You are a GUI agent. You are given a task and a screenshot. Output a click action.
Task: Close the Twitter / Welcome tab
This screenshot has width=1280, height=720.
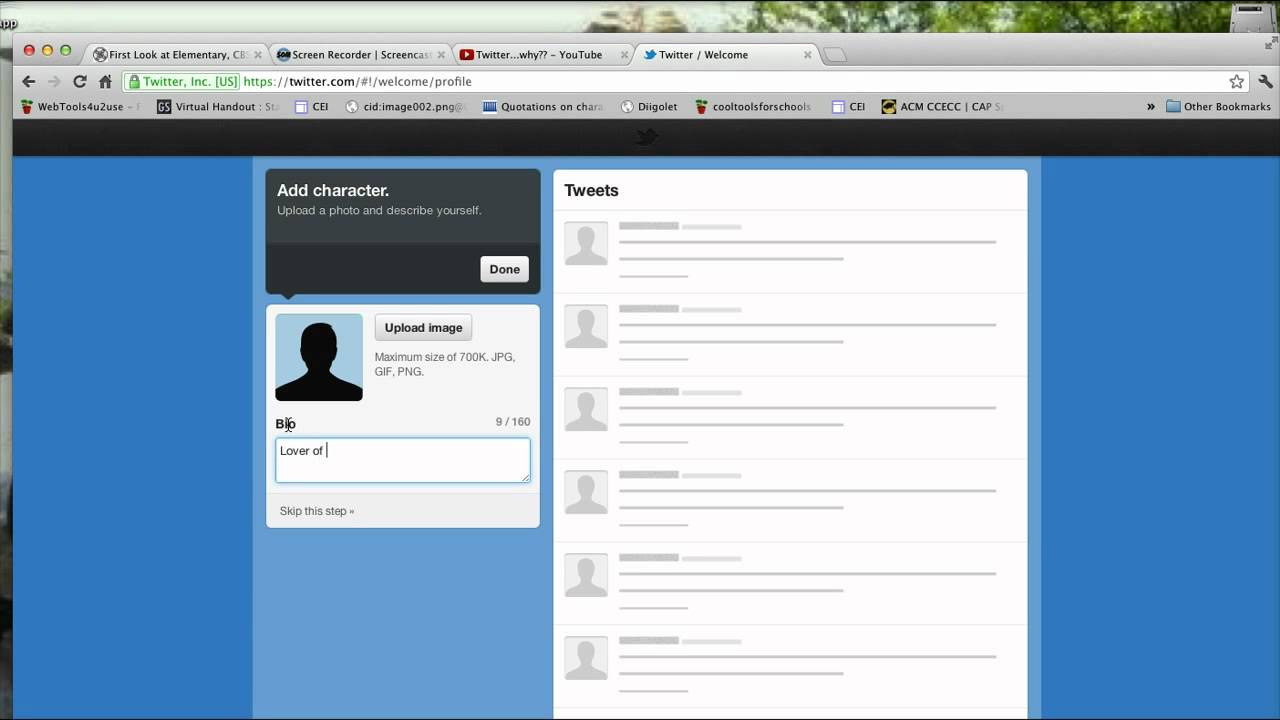pos(808,55)
